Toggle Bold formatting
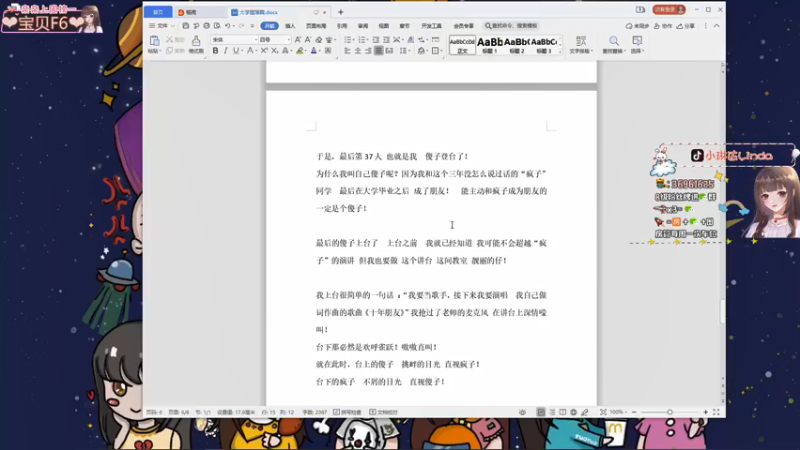Image resolution: width=800 pixels, height=450 pixels. pos(215,51)
